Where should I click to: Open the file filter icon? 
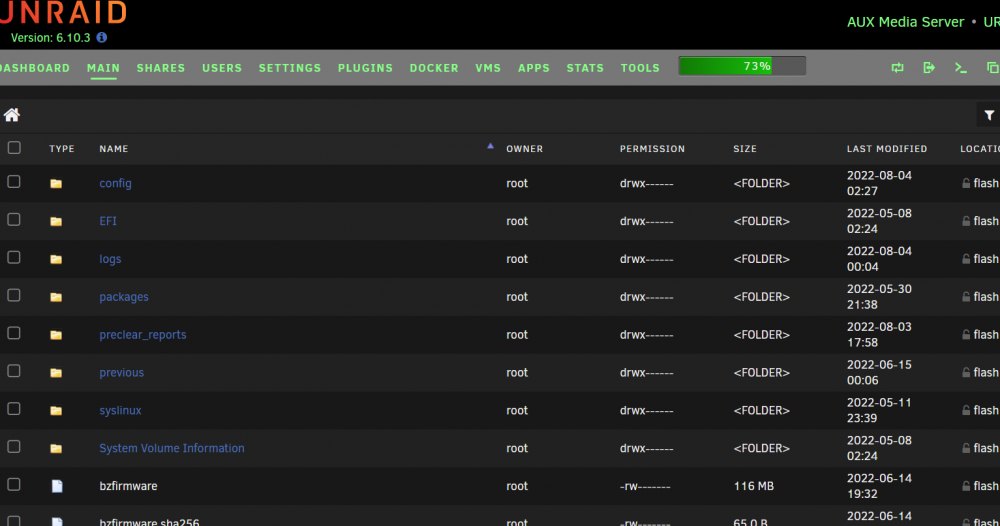click(x=989, y=115)
